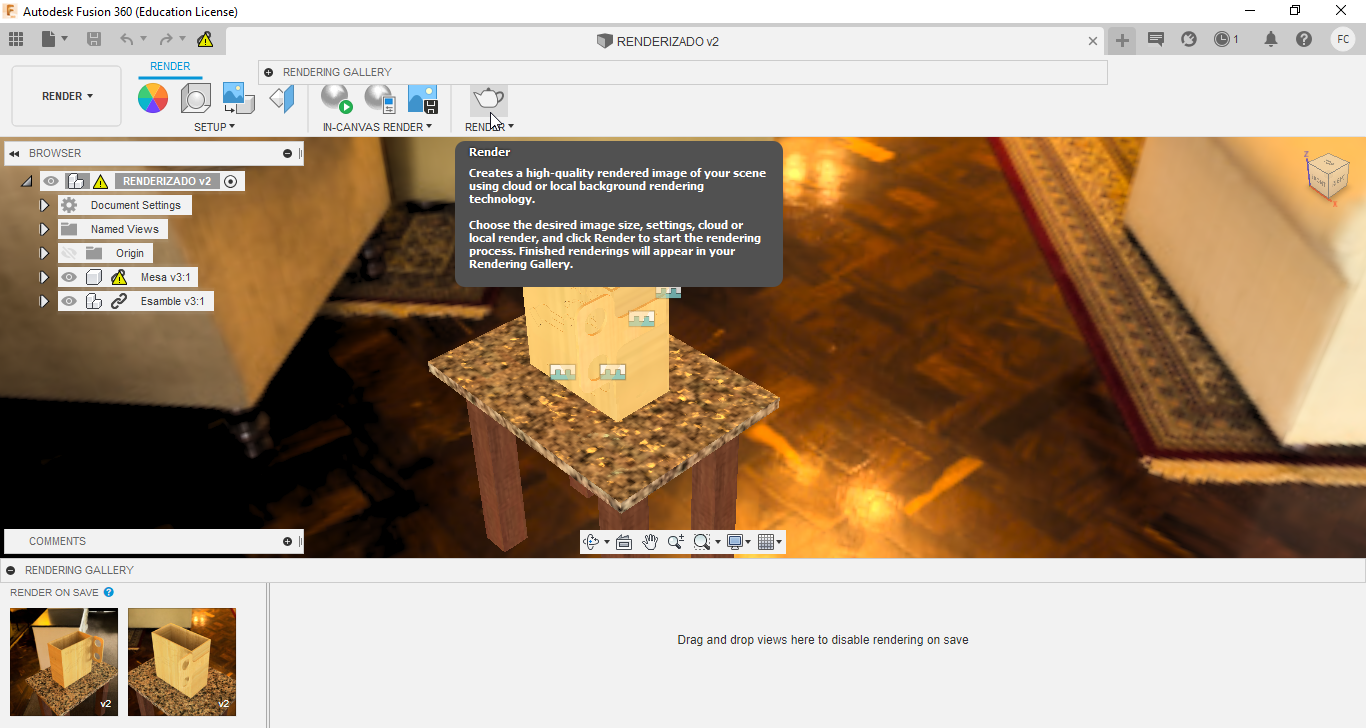The image size is (1366, 728).
Task: Select the RENDER ribbon tab
Action: pos(170,66)
